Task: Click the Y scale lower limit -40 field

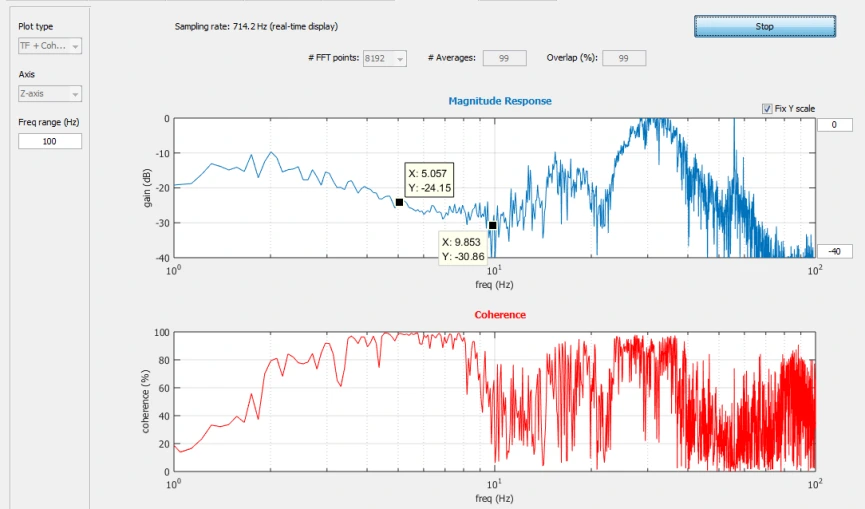Action: point(834,251)
